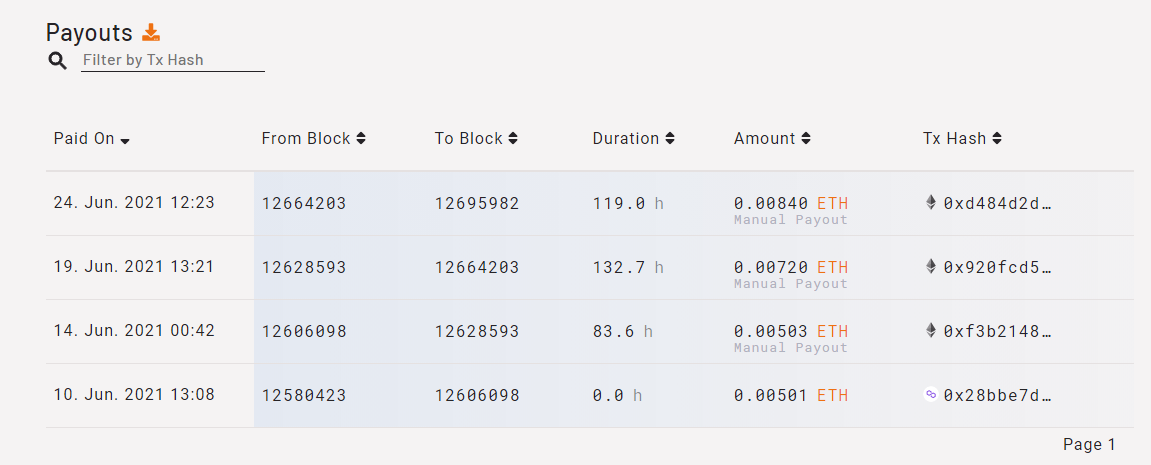Sort by From Block column

click(x=361, y=139)
